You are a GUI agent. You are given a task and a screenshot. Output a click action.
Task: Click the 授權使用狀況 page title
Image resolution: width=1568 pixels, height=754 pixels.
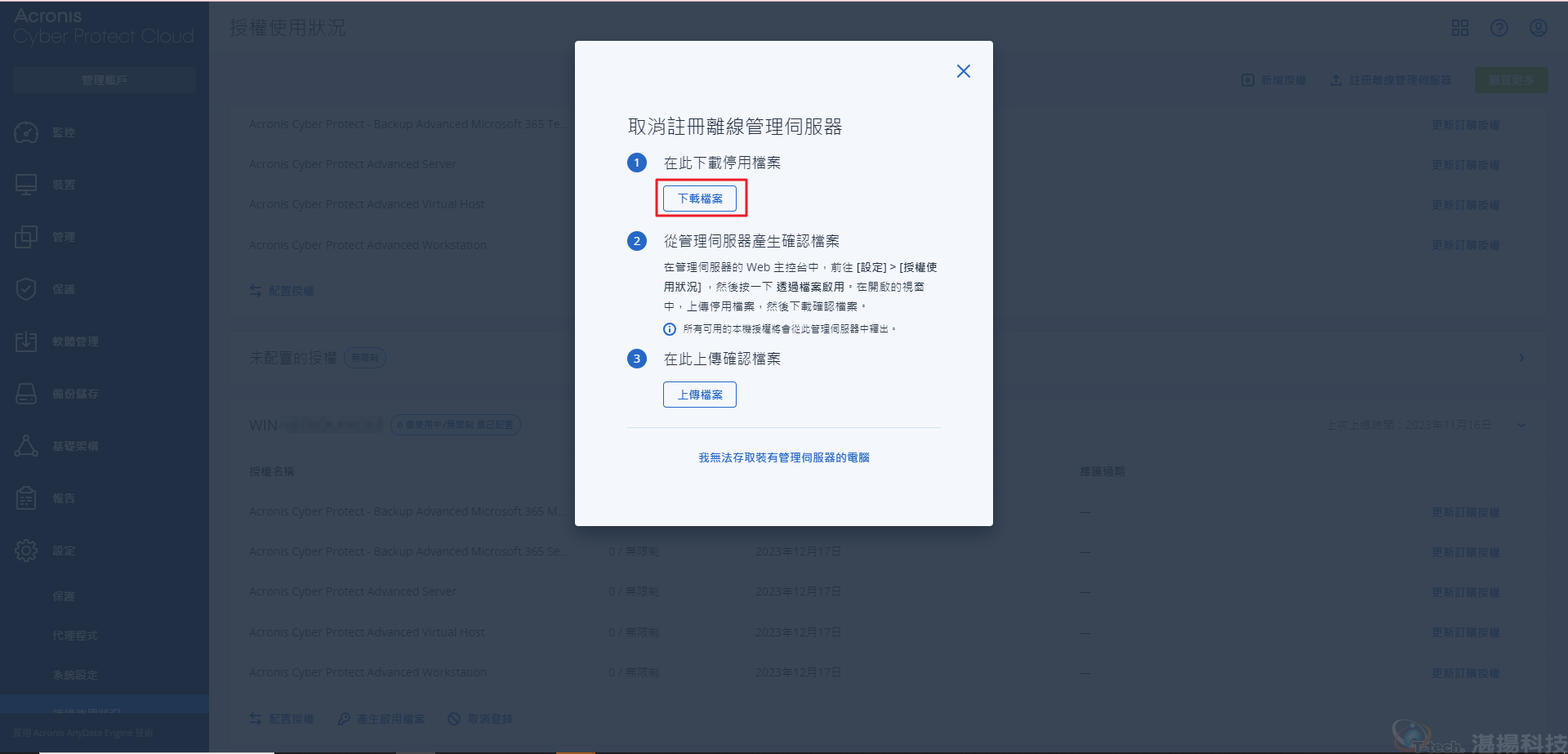[x=287, y=28]
